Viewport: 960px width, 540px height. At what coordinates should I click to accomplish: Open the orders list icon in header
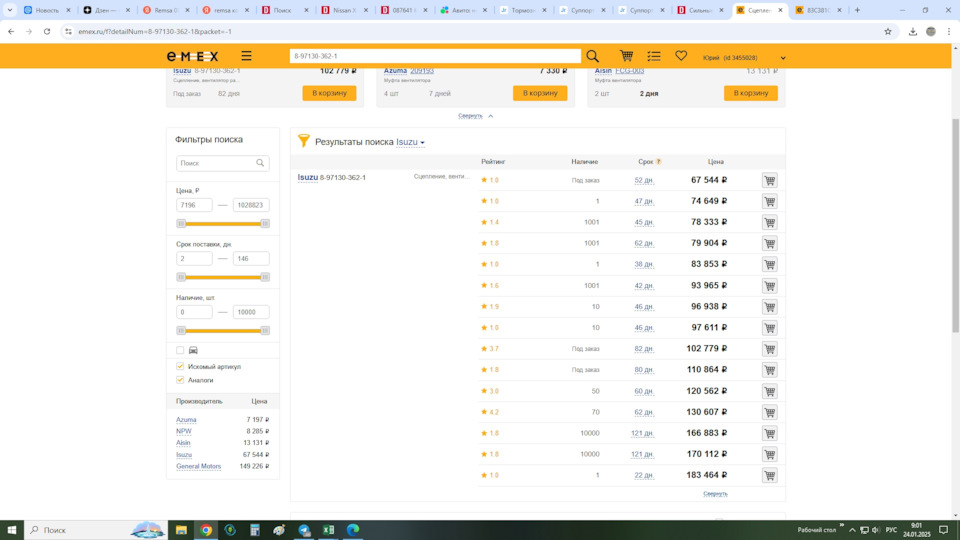654,56
